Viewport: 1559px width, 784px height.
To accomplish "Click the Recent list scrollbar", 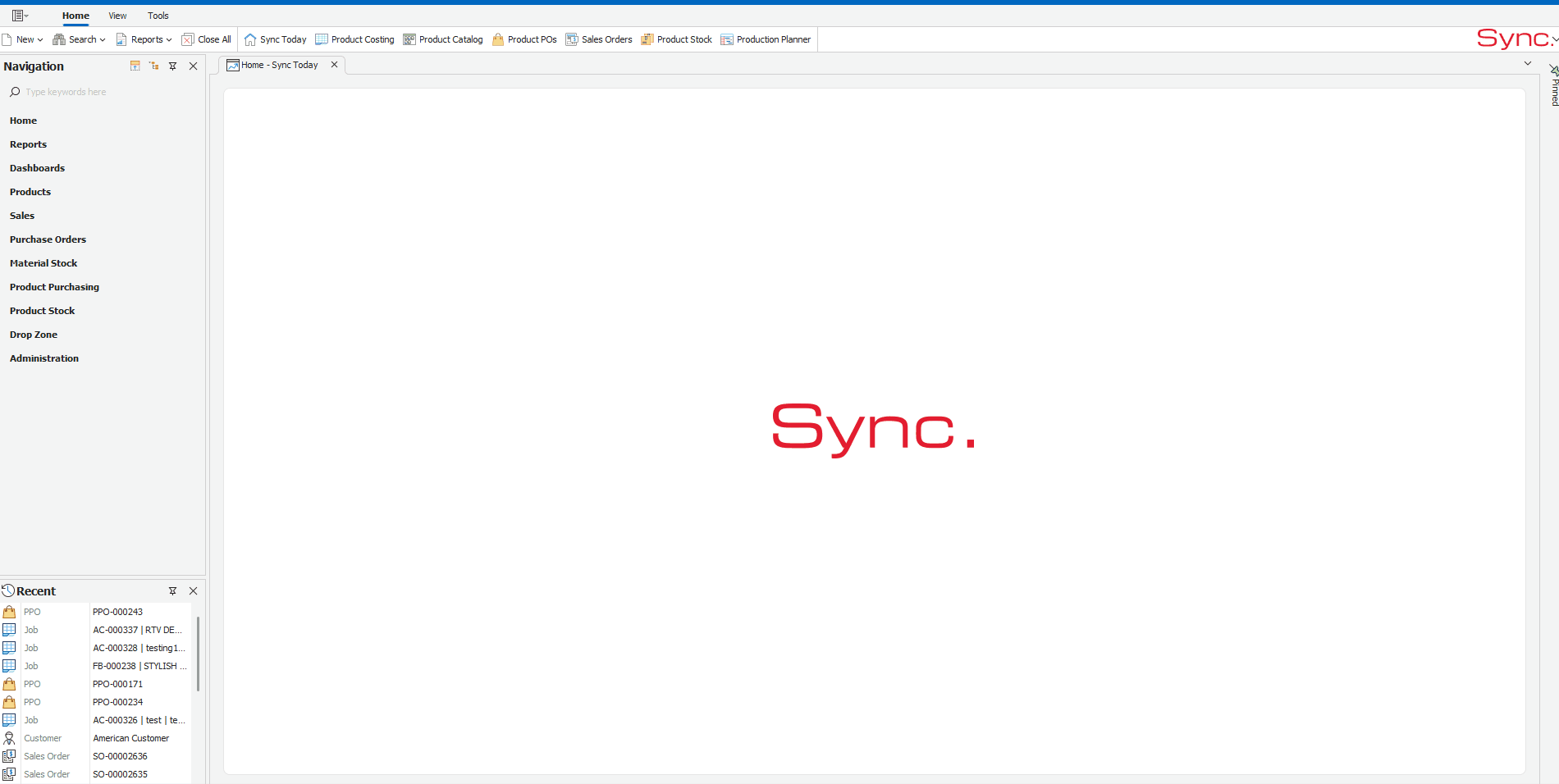I will [198, 654].
